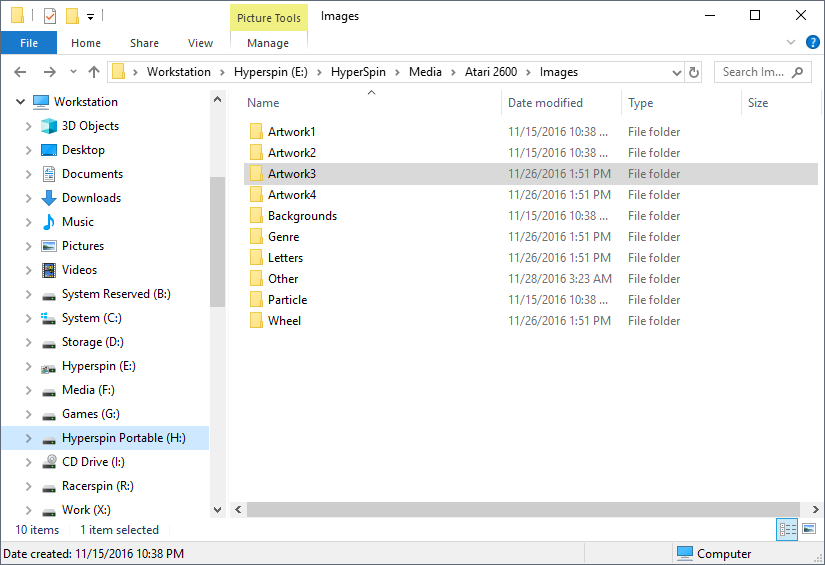The image size is (825, 565).
Task: Switch to Details view layout
Action: pyautogui.click(x=787, y=529)
